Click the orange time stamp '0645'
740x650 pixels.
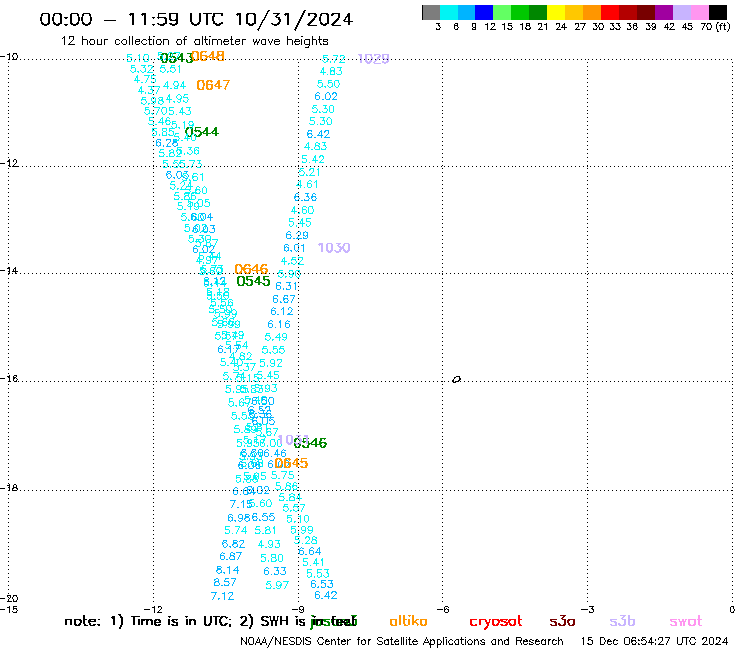tap(291, 463)
